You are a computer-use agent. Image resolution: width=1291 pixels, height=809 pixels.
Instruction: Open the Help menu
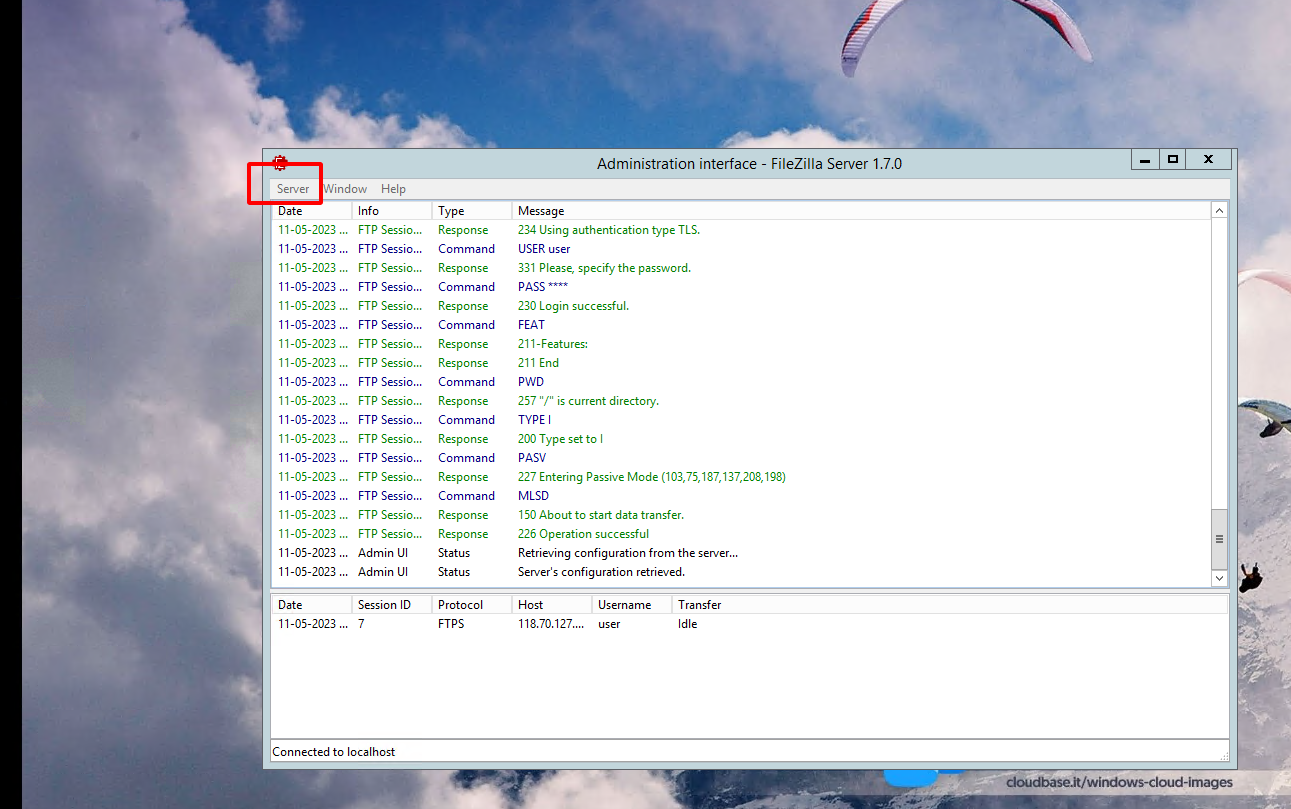point(393,188)
